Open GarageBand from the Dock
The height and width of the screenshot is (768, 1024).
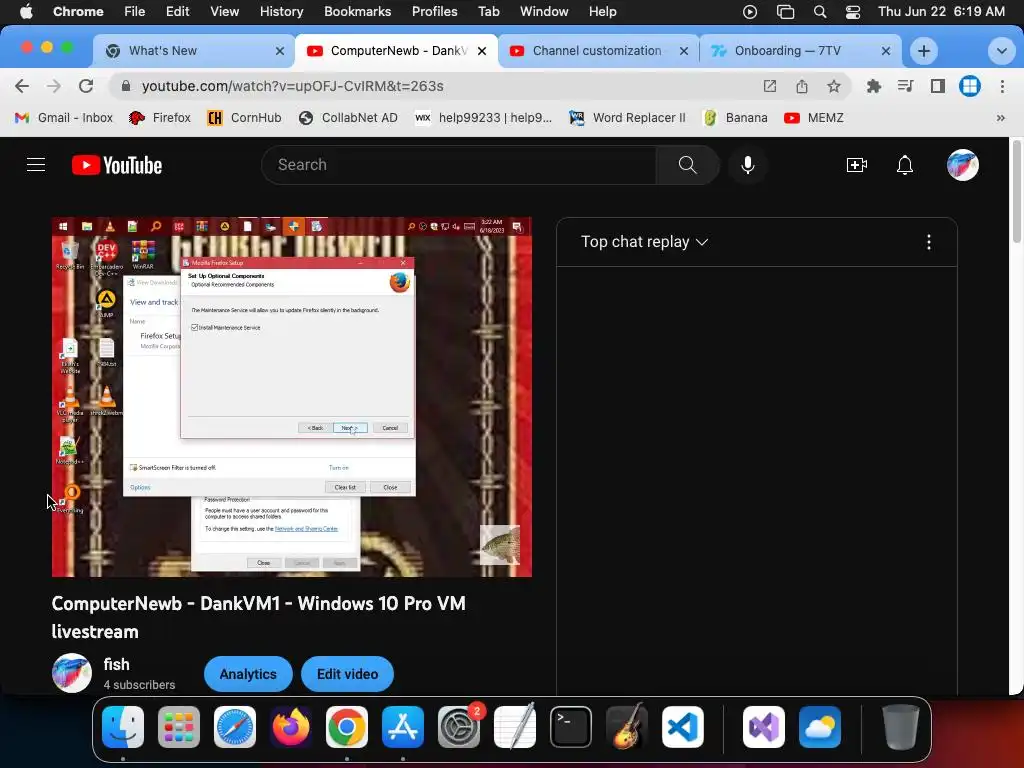[x=627, y=727]
